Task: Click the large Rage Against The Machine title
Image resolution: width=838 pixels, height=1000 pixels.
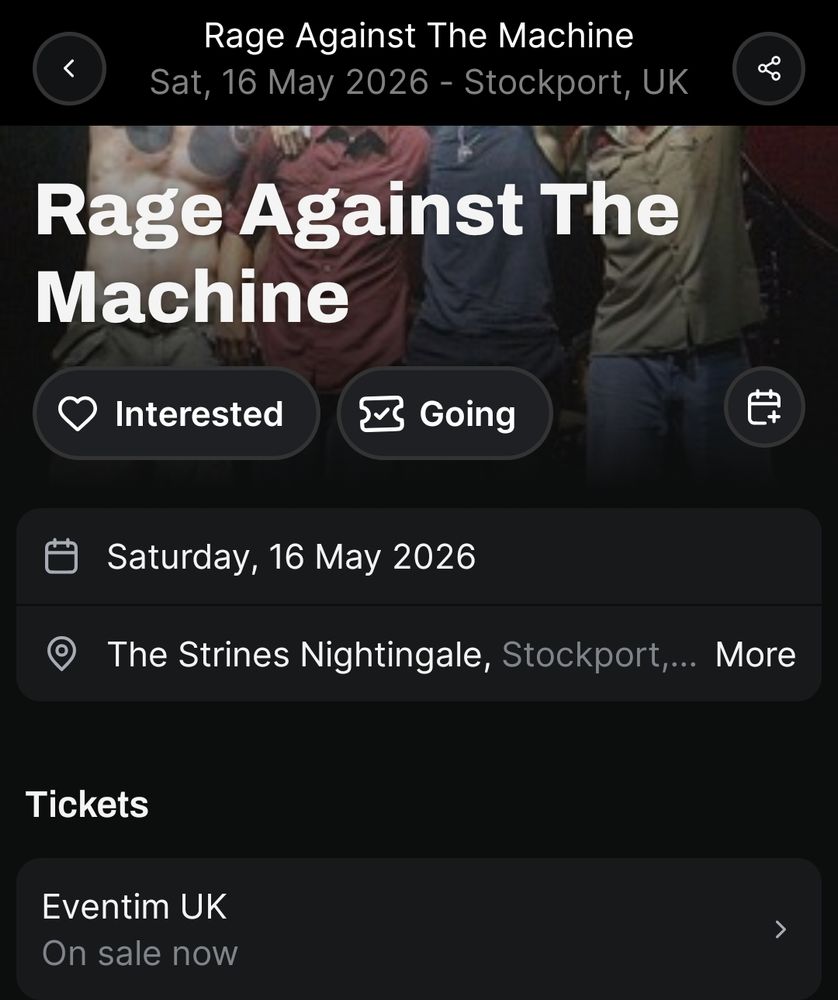Action: click(357, 253)
